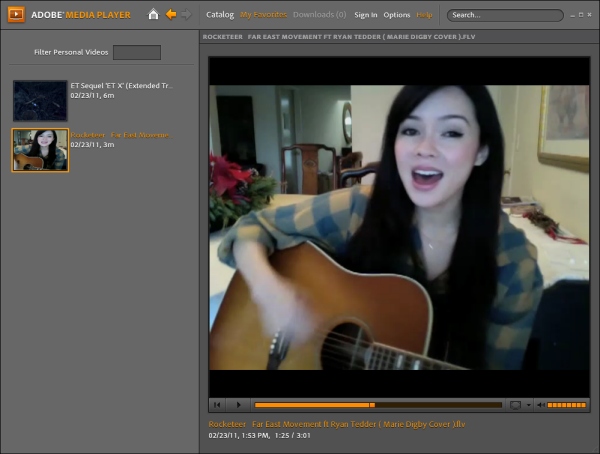The width and height of the screenshot is (600, 454).
Task: Skip to start with the previous-track button
Action: tap(218, 405)
